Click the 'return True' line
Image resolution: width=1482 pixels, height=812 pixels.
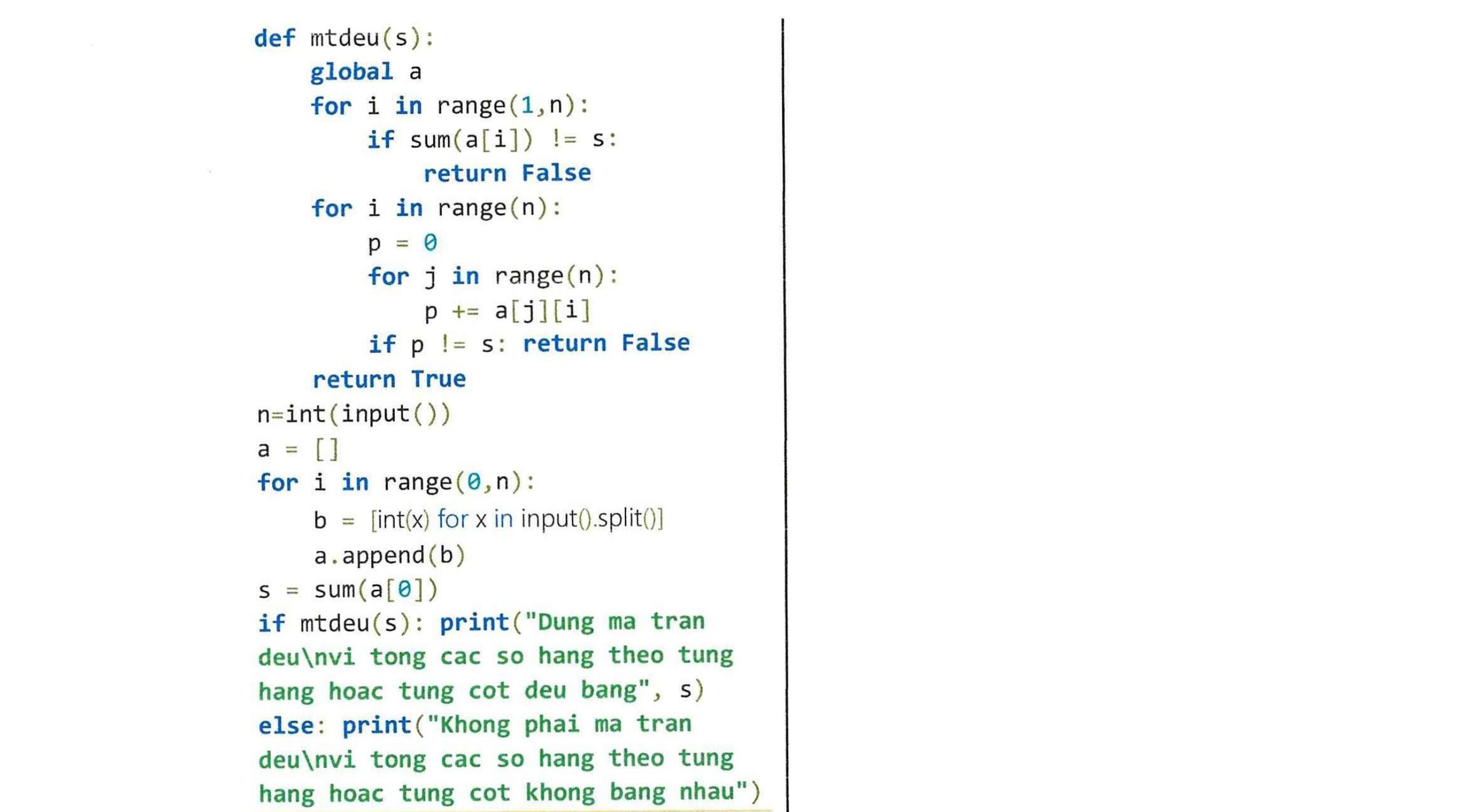click(389, 379)
